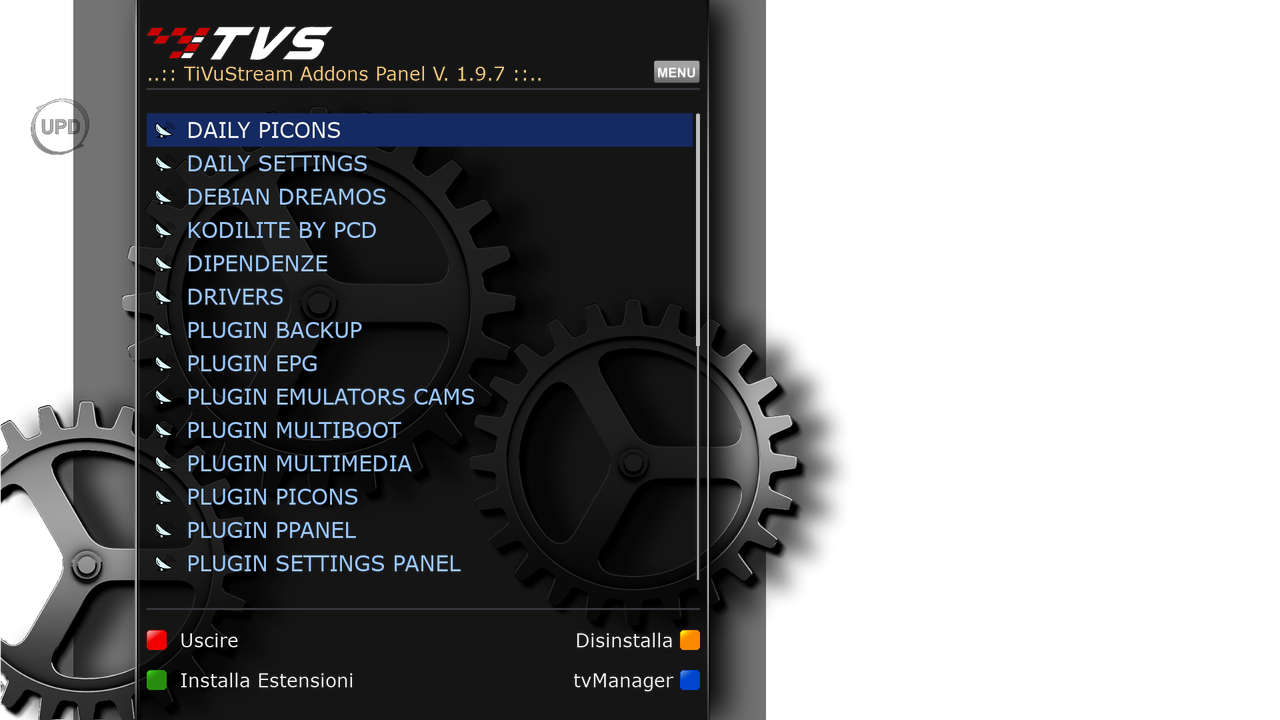Viewport: 1280px width, 720px height.
Task: Click the green Installa Estensioni color button
Action: [157, 680]
